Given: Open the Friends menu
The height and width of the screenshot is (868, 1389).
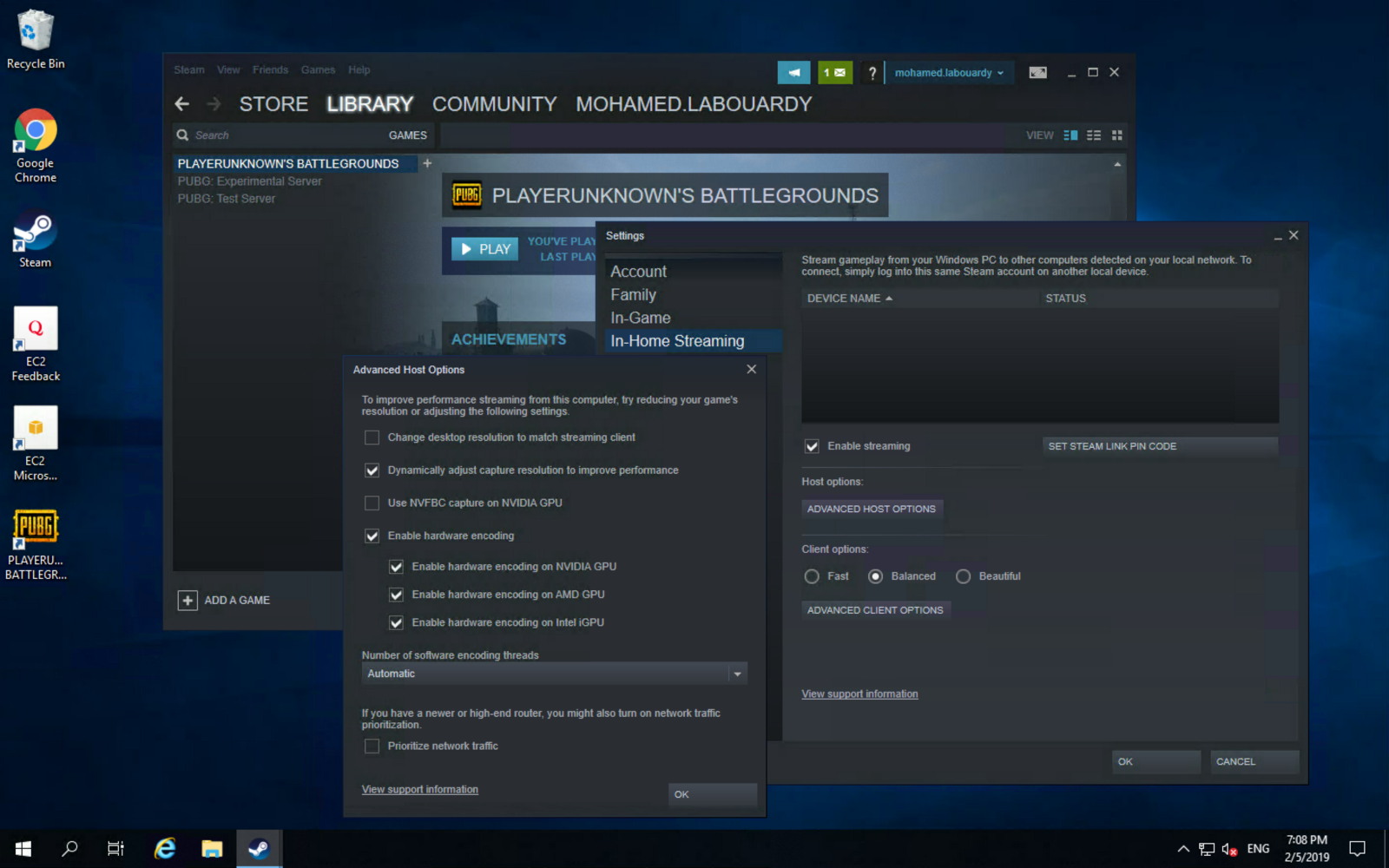Looking at the screenshot, I should 270,70.
